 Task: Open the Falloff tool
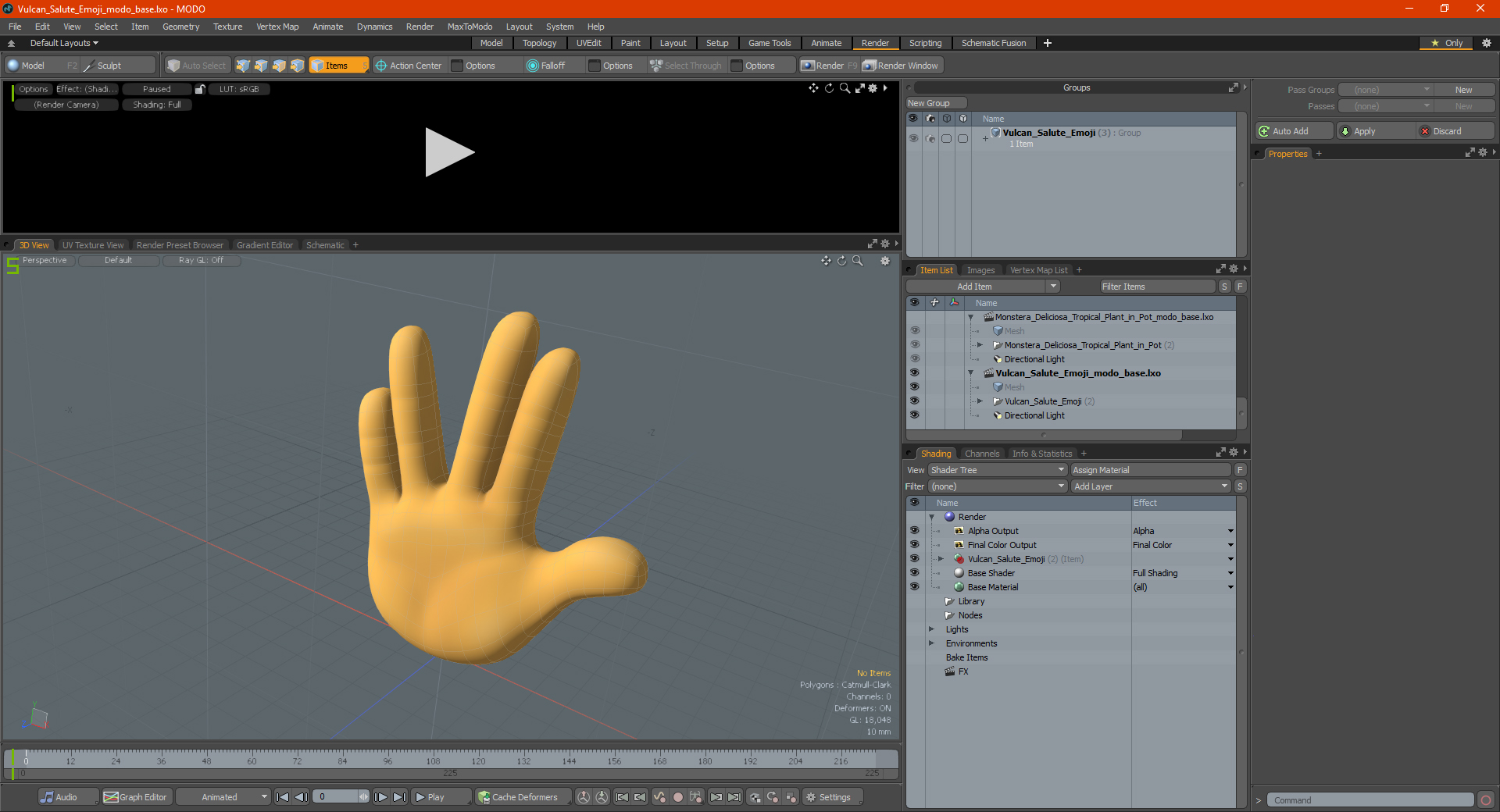coord(546,66)
